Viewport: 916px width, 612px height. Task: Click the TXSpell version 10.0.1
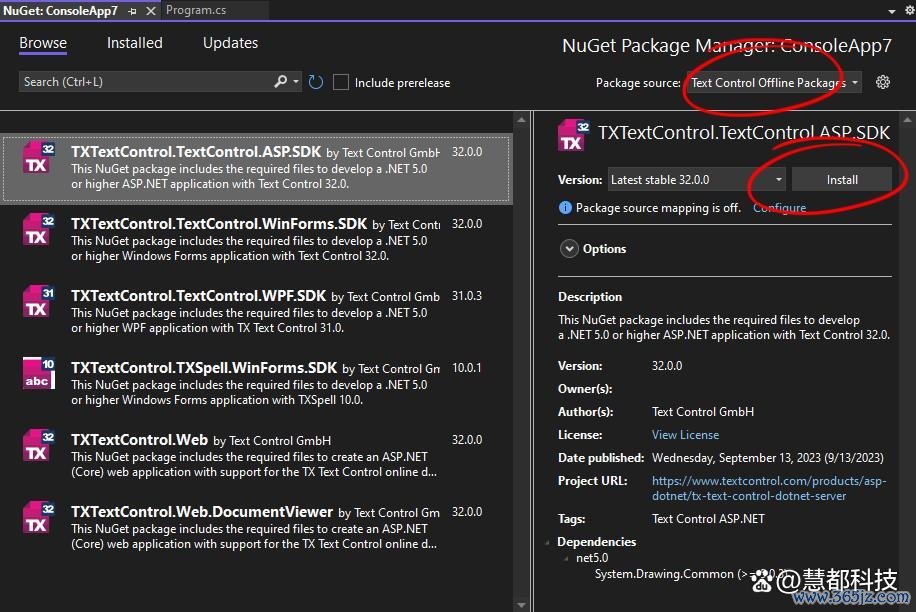click(x=467, y=368)
